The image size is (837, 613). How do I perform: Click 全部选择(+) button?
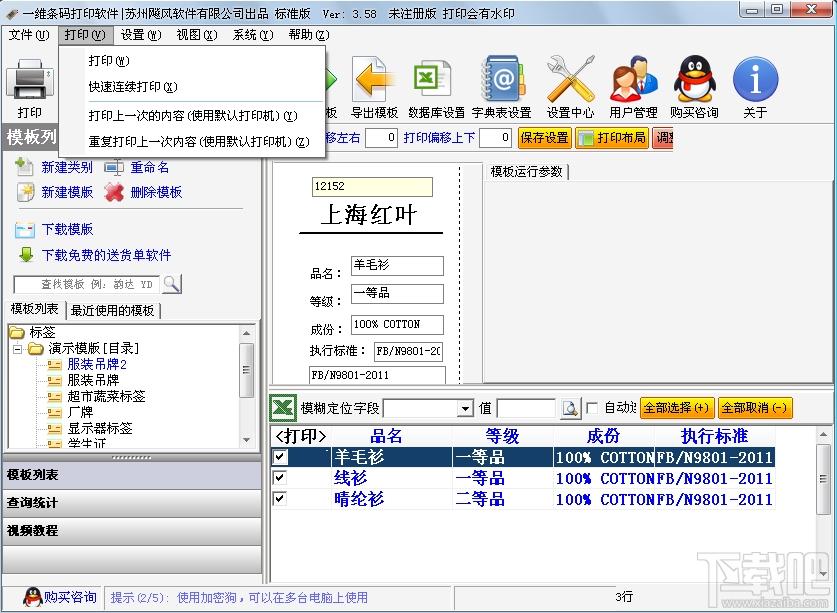(x=677, y=408)
